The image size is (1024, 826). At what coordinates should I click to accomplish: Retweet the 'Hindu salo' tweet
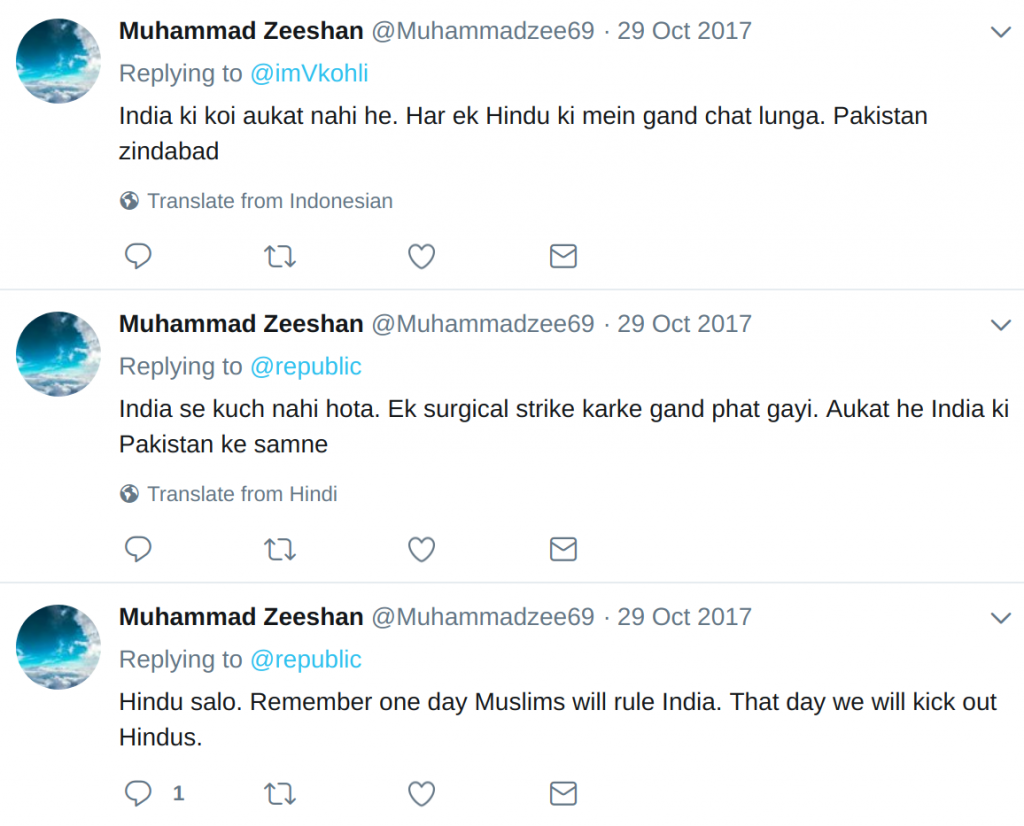pyautogui.click(x=280, y=794)
